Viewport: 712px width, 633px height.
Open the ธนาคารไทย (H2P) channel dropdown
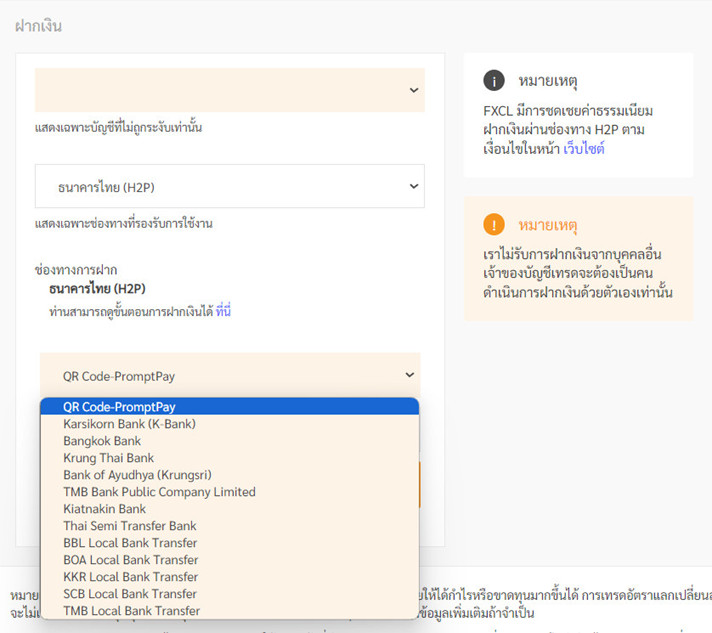click(229, 186)
